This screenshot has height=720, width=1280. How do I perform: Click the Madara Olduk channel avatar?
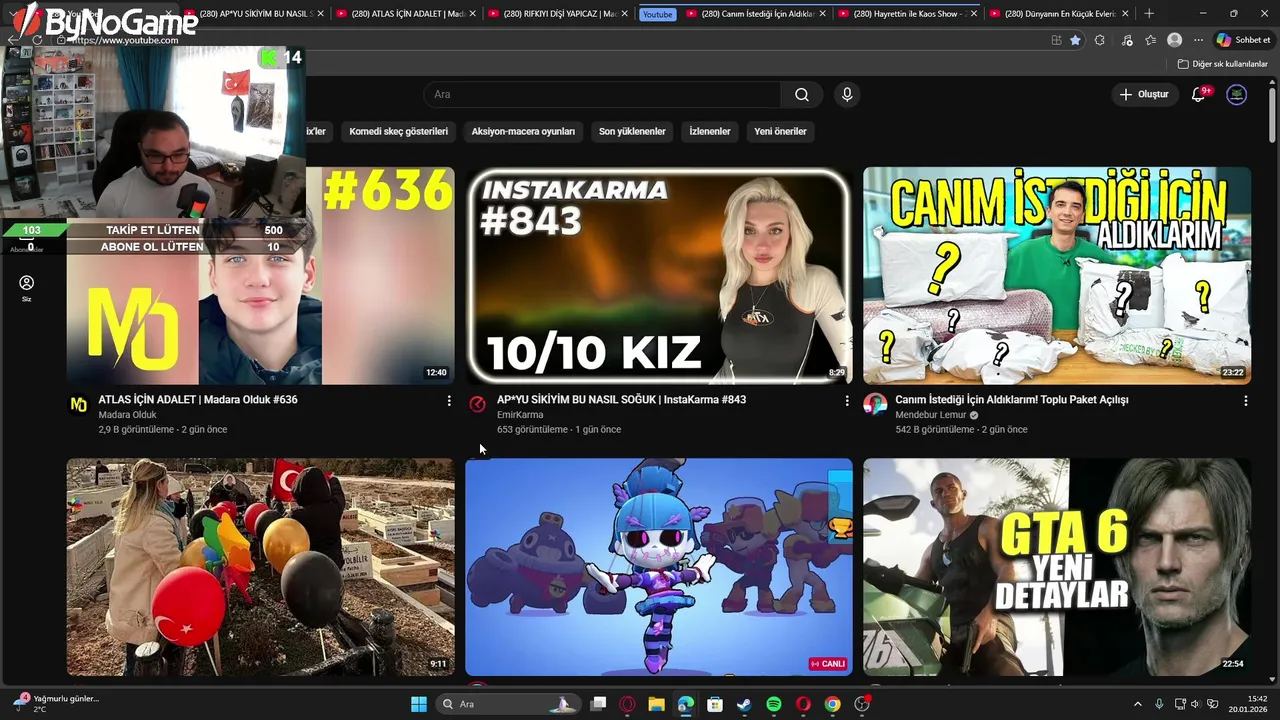click(79, 404)
